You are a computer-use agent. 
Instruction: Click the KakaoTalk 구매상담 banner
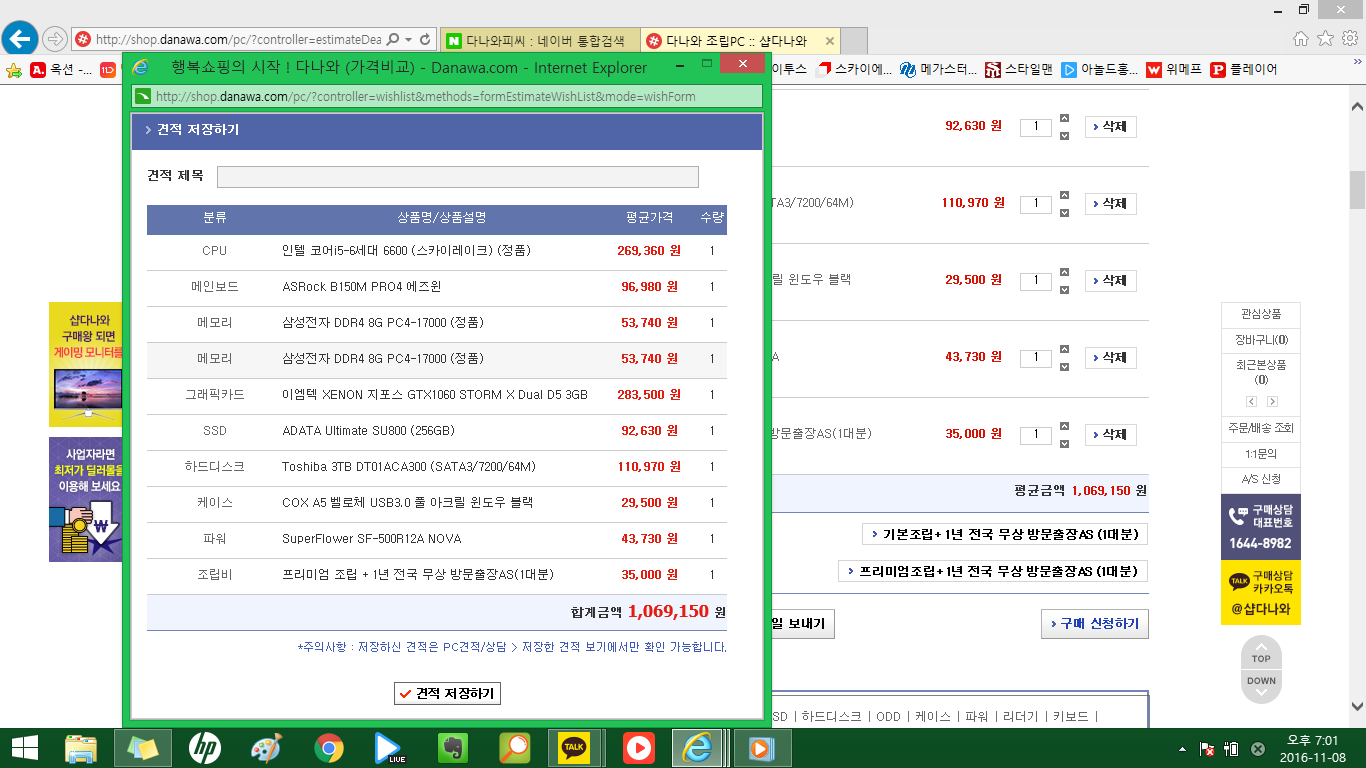pos(1260,592)
